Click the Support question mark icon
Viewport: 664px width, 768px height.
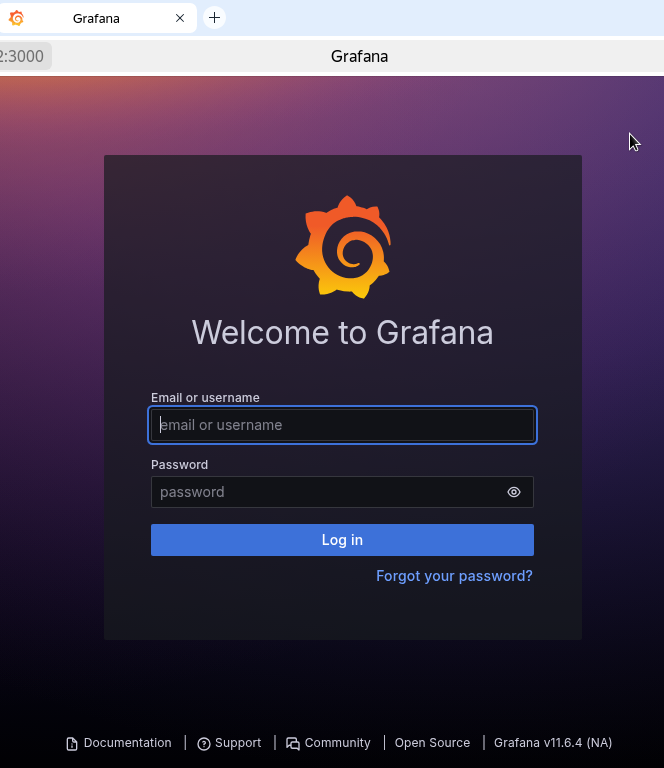[x=204, y=744]
